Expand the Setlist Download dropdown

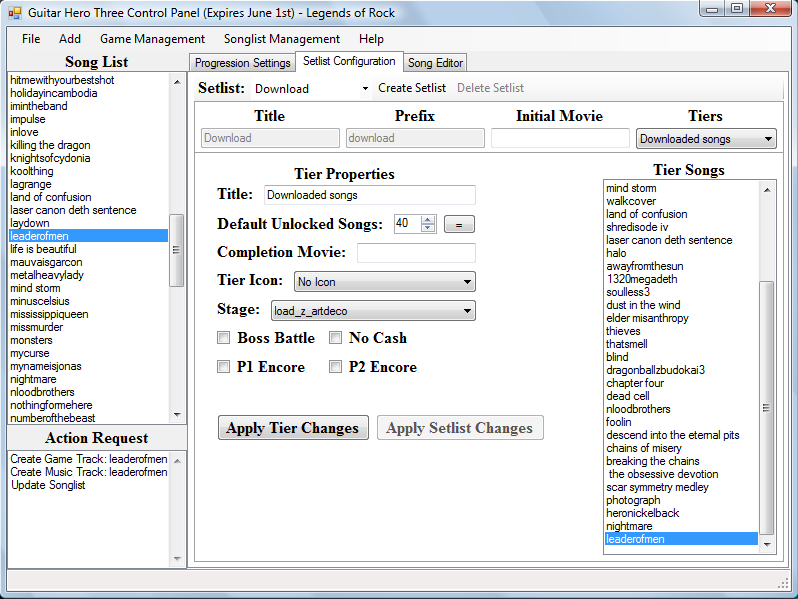[365, 89]
